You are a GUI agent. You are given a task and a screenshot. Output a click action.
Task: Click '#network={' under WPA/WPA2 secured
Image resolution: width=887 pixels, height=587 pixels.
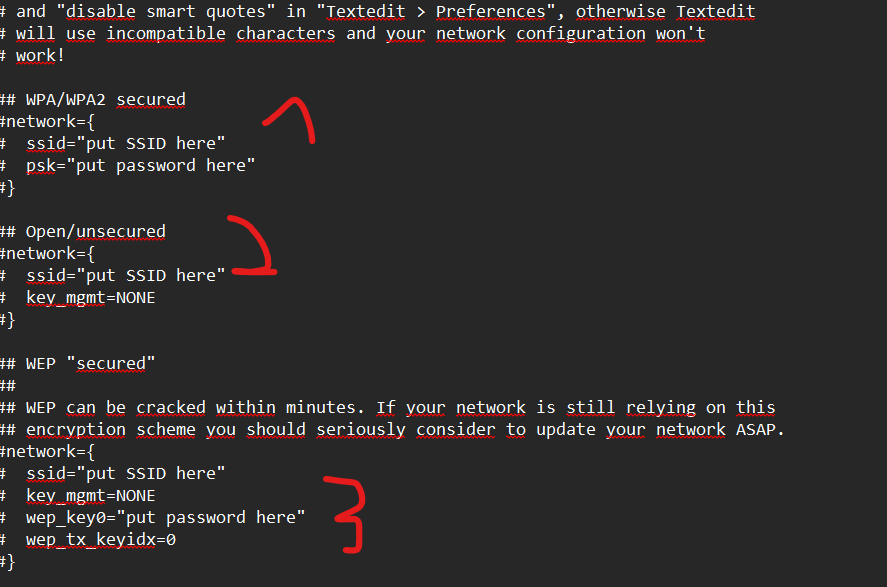pos(48,122)
